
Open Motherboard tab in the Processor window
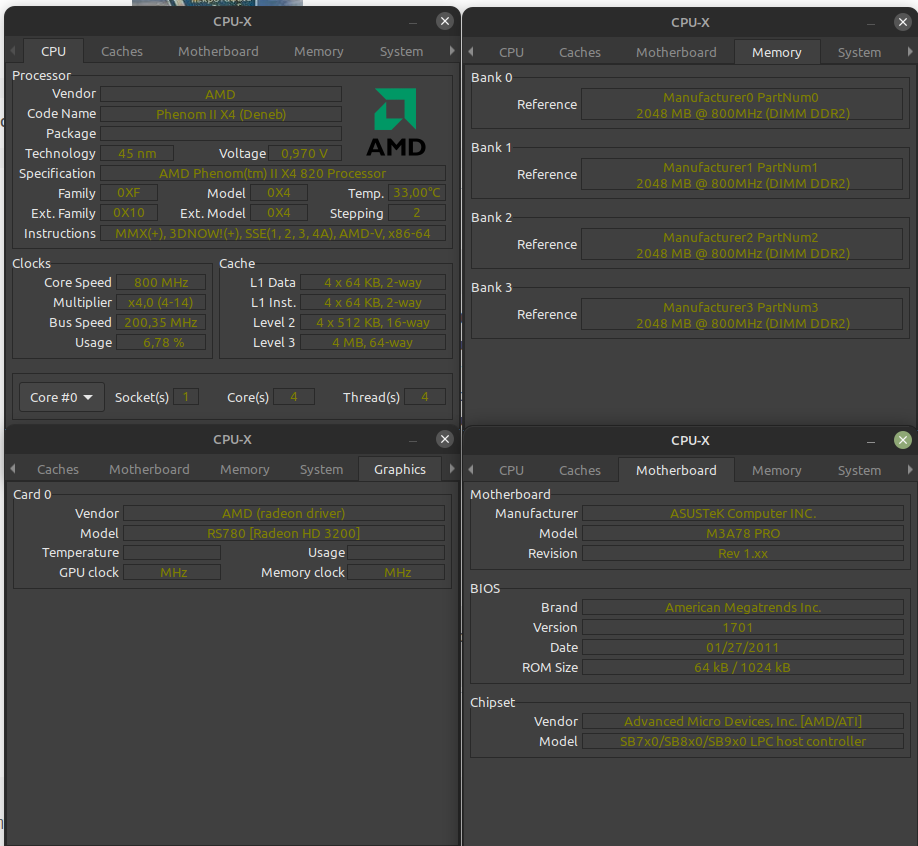[x=218, y=52]
